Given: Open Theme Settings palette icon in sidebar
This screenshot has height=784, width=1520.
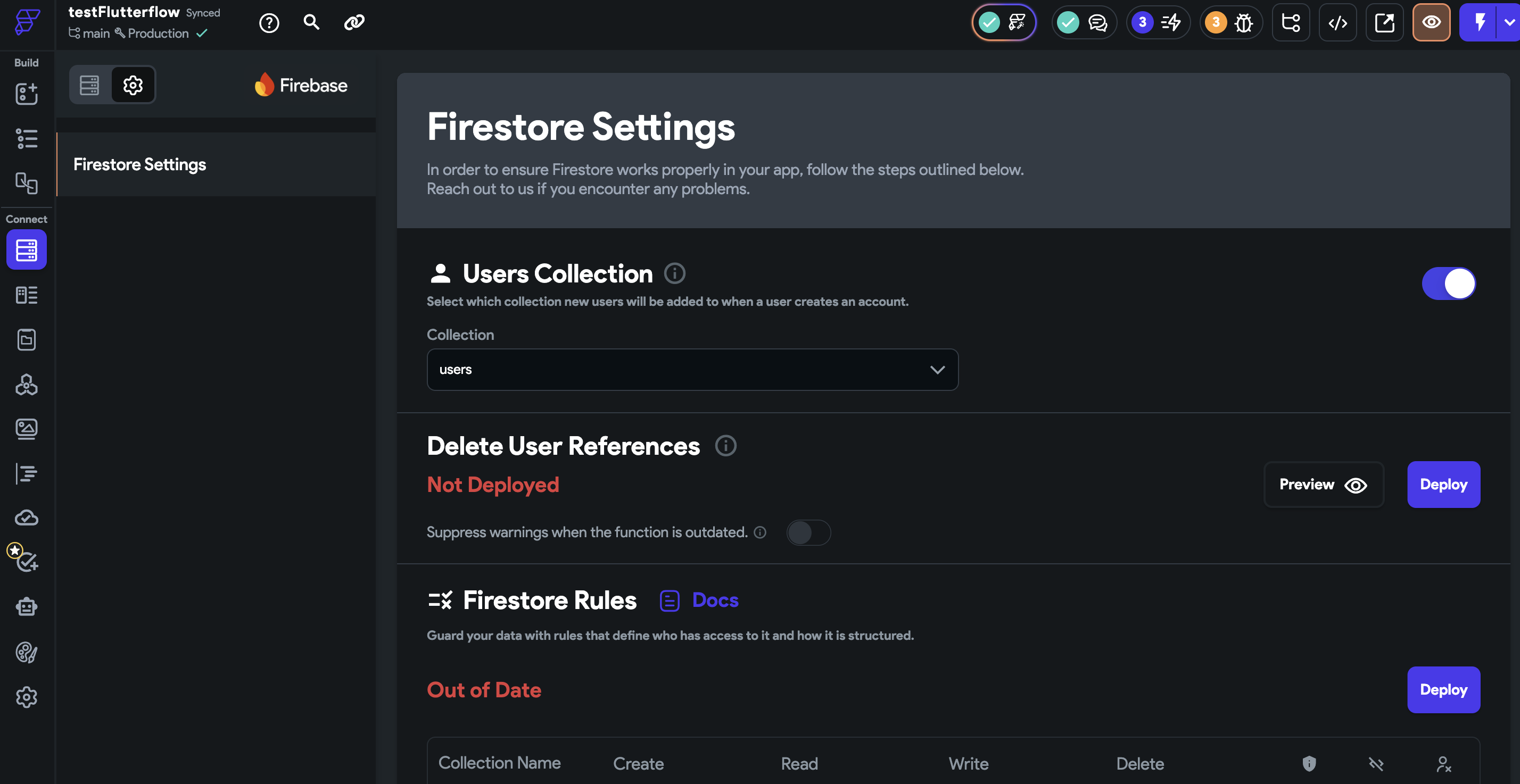Looking at the screenshot, I should (27, 653).
